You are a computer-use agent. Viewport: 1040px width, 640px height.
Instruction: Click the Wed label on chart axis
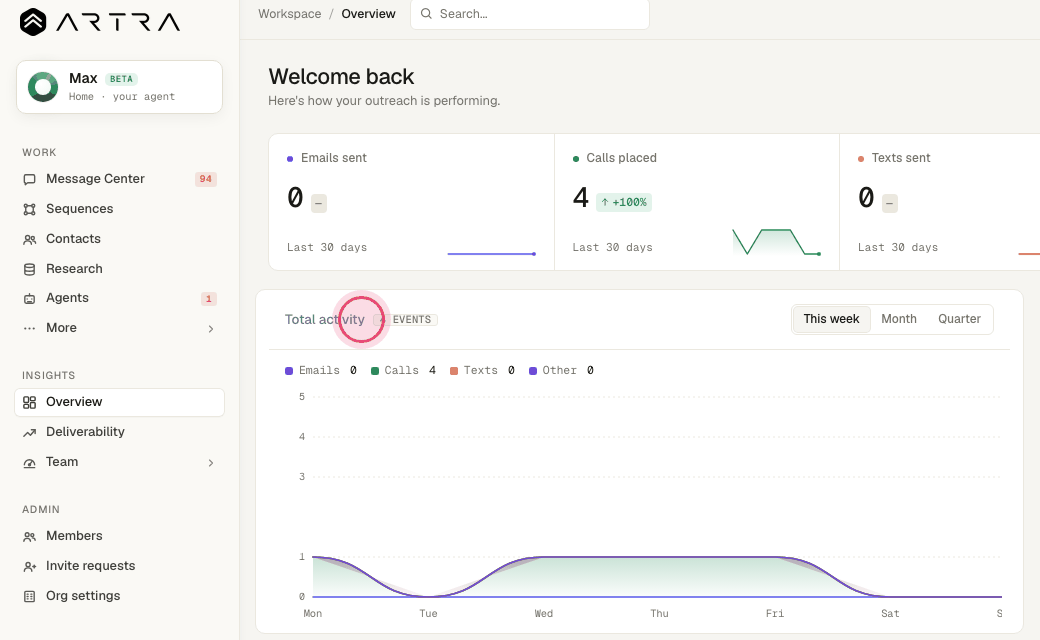coord(544,613)
